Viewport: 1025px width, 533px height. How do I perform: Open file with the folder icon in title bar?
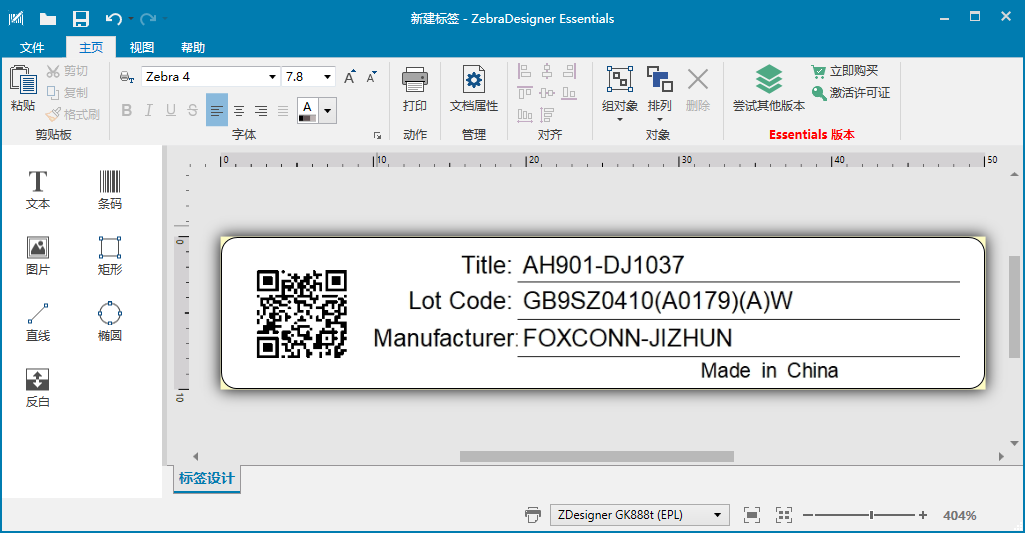click(48, 19)
